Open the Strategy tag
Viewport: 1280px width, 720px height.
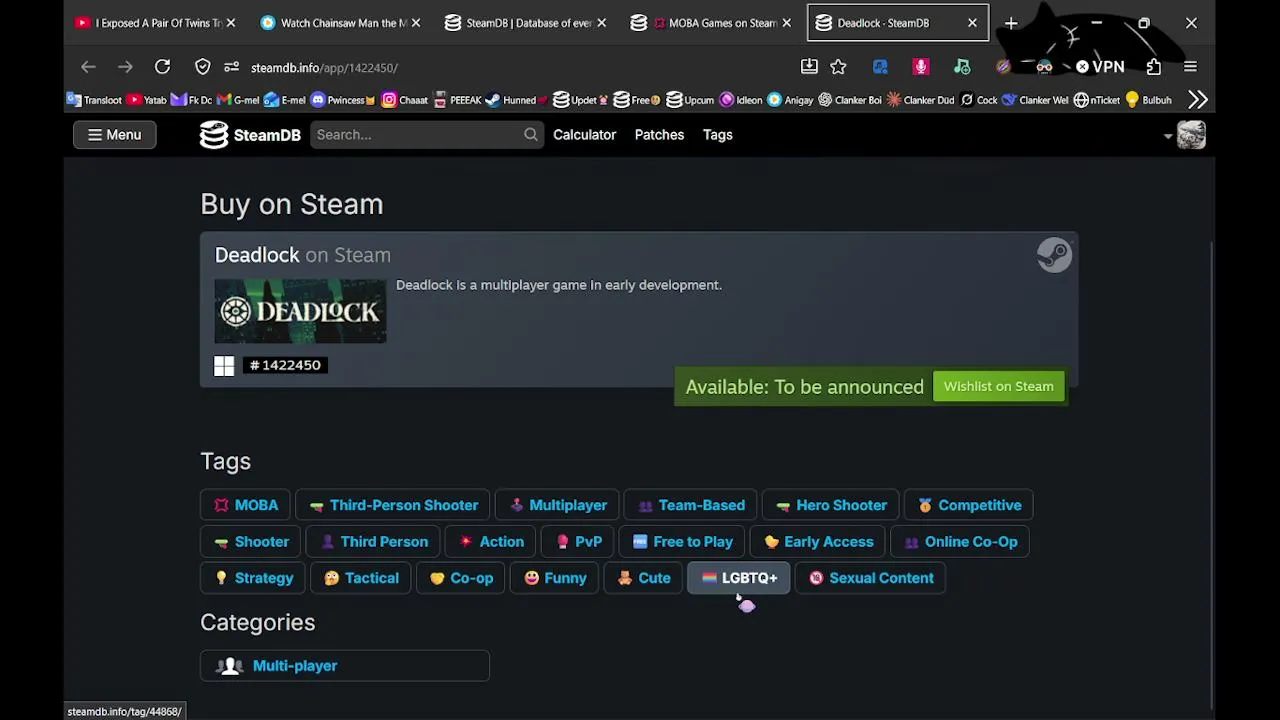tap(253, 578)
